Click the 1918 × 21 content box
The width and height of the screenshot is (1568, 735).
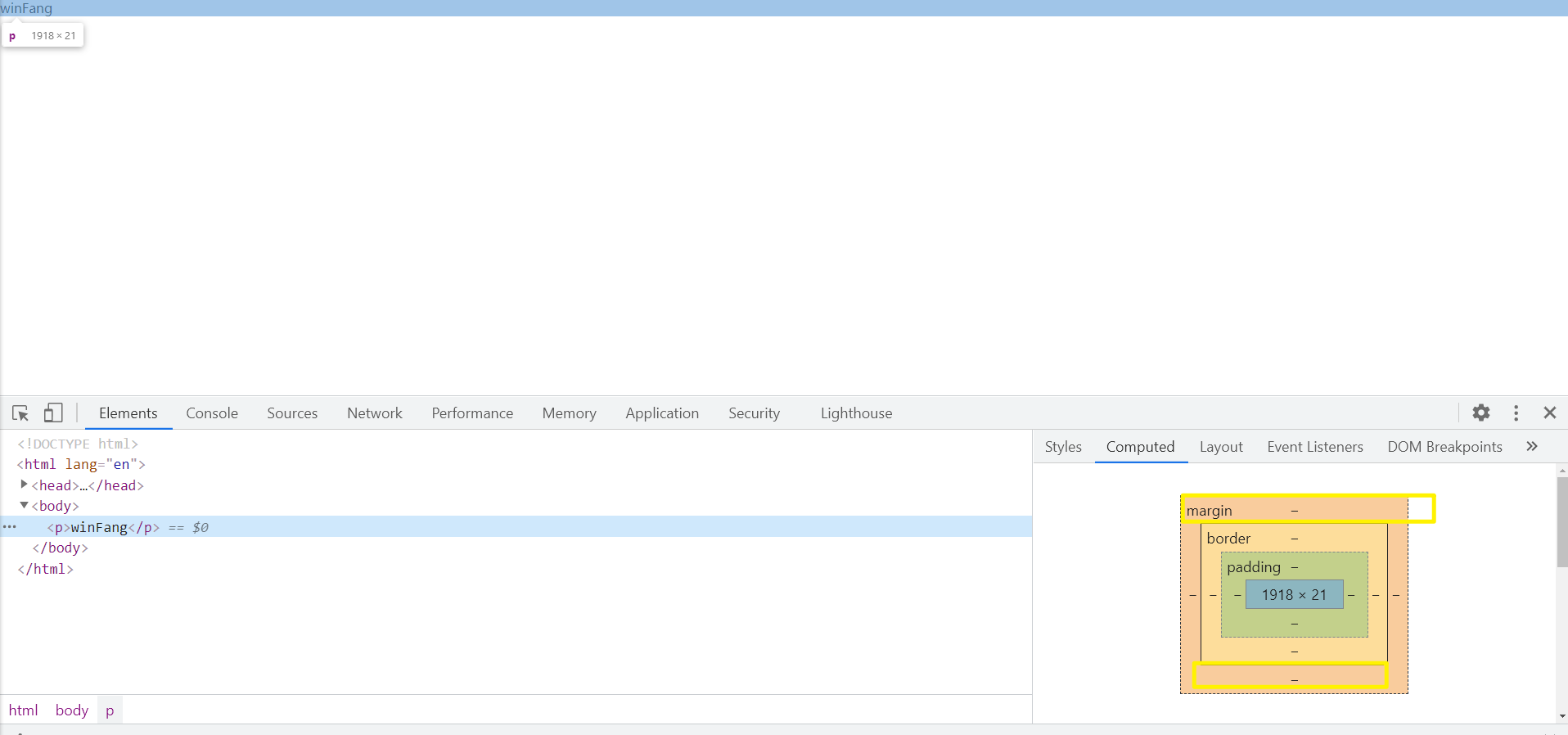[x=1294, y=595]
